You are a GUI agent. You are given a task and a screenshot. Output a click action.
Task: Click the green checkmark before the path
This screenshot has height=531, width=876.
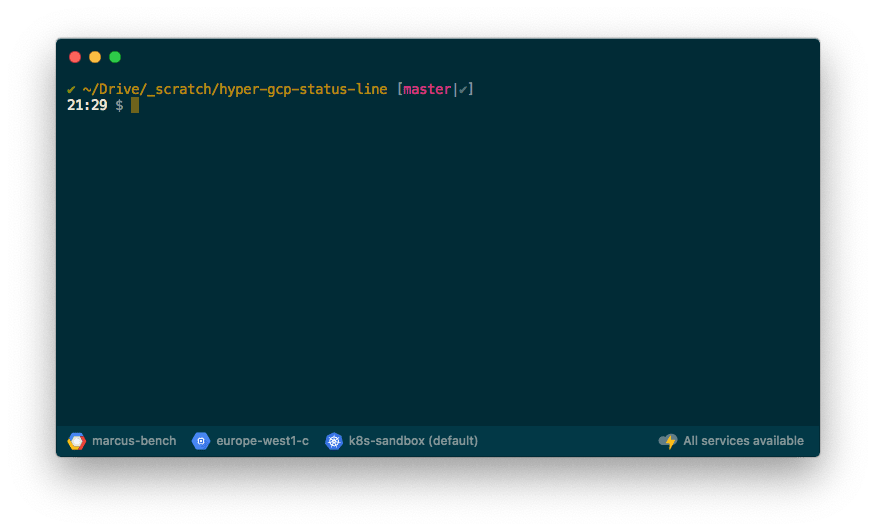[x=71, y=89]
